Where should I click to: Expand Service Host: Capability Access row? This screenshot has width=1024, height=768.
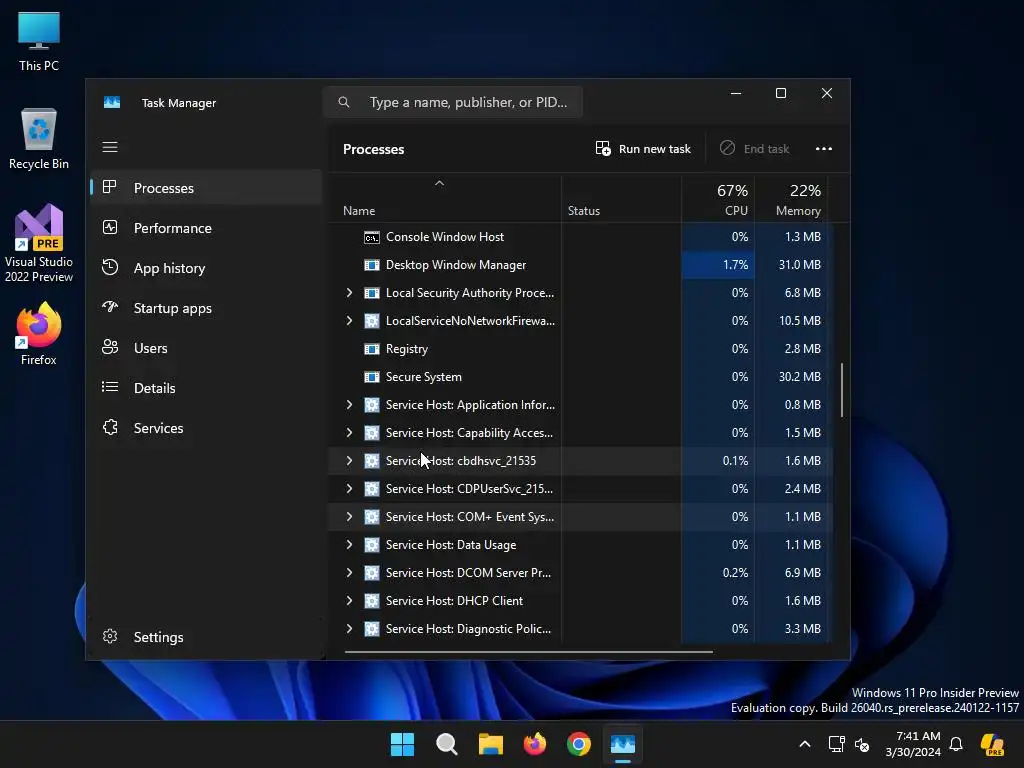pos(349,433)
